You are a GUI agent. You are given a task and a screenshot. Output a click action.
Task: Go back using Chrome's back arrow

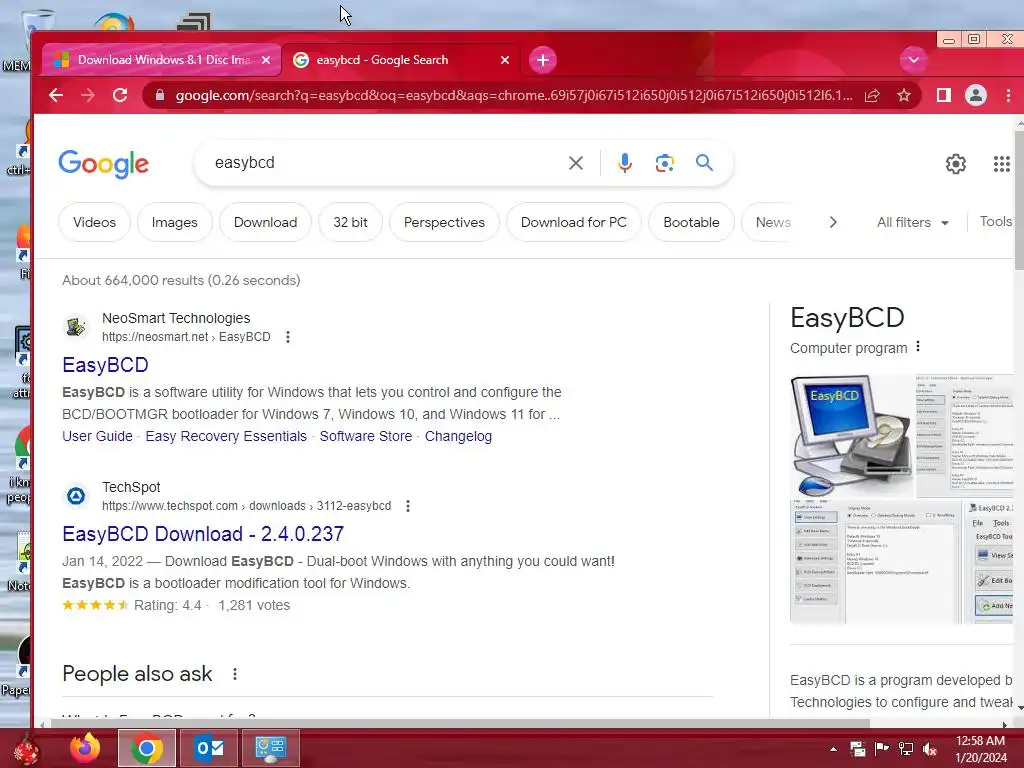click(x=56, y=95)
